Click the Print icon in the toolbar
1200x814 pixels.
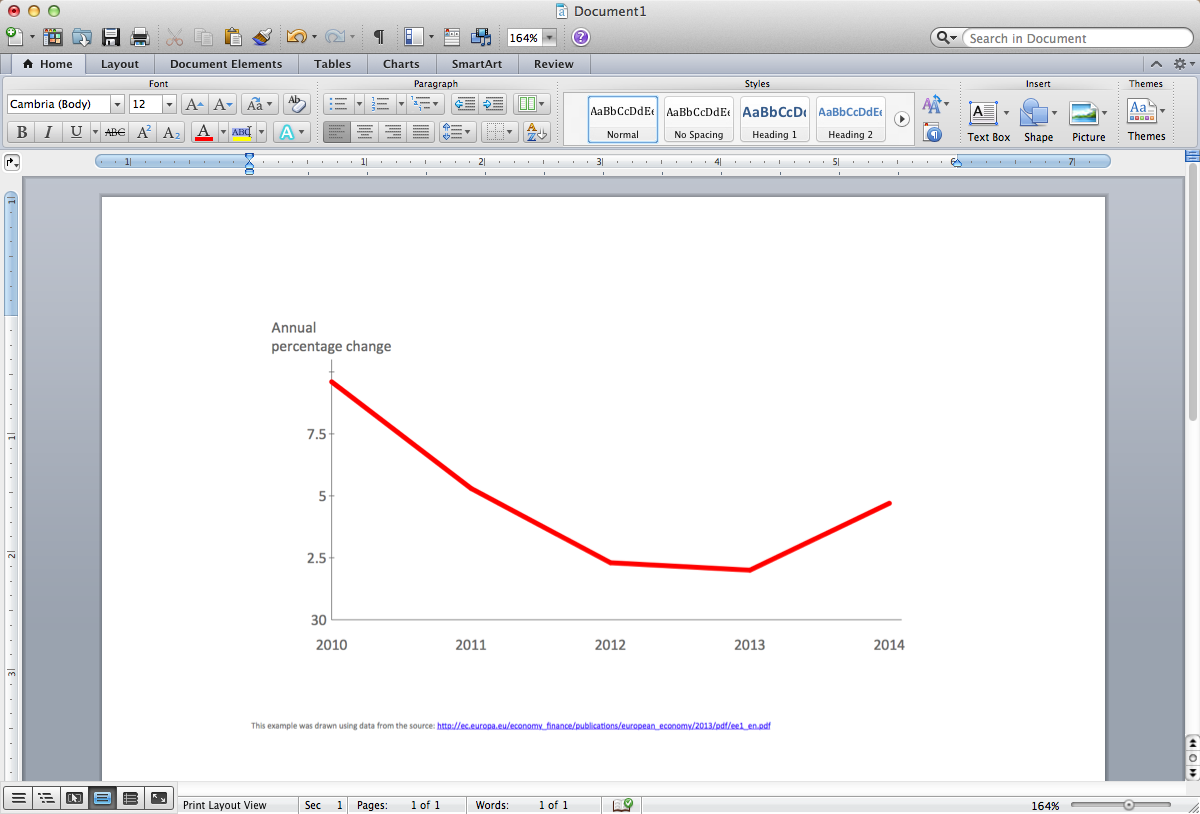(x=139, y=37)
